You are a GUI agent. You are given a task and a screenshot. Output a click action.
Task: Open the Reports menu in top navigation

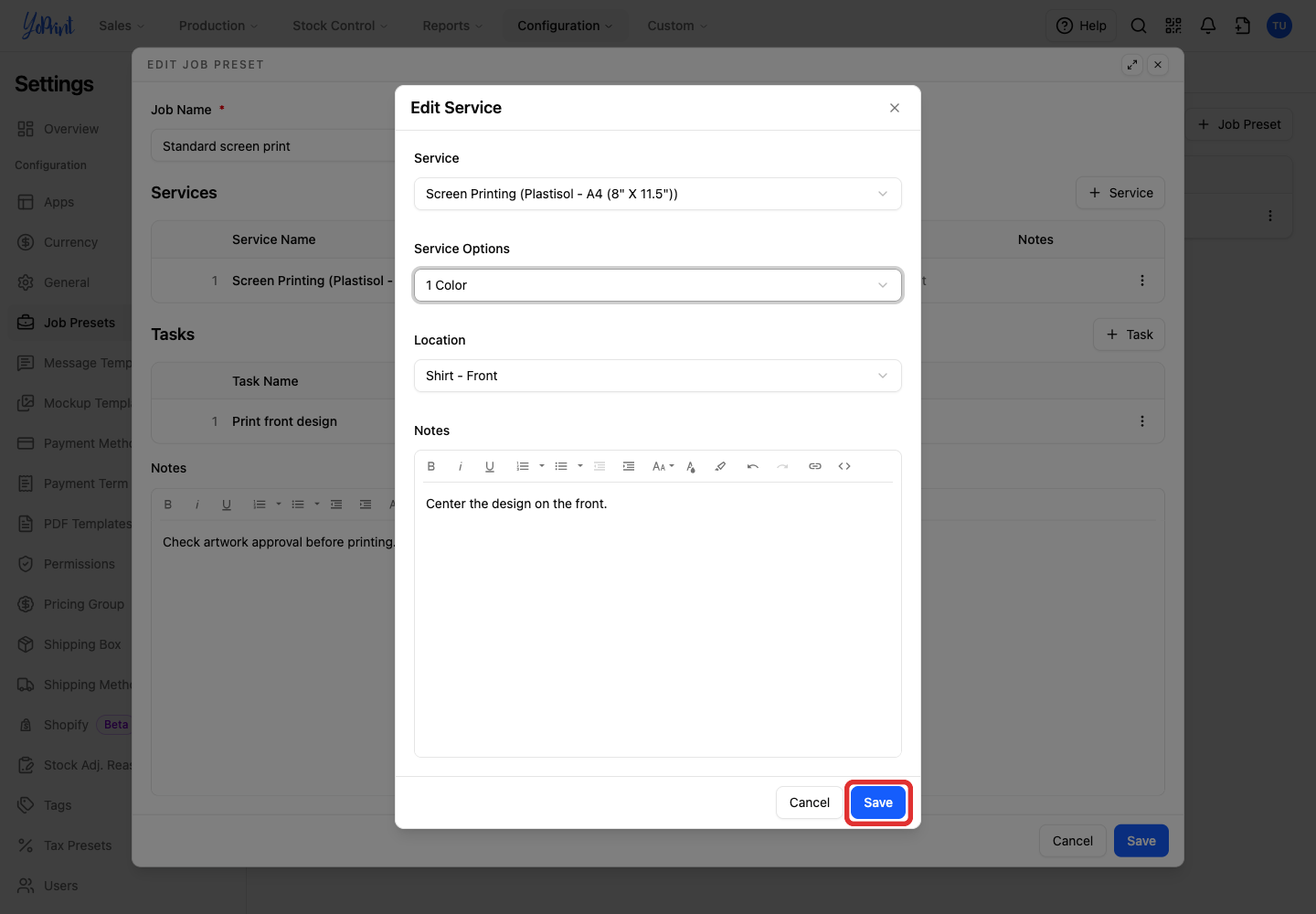pos(452,26)
